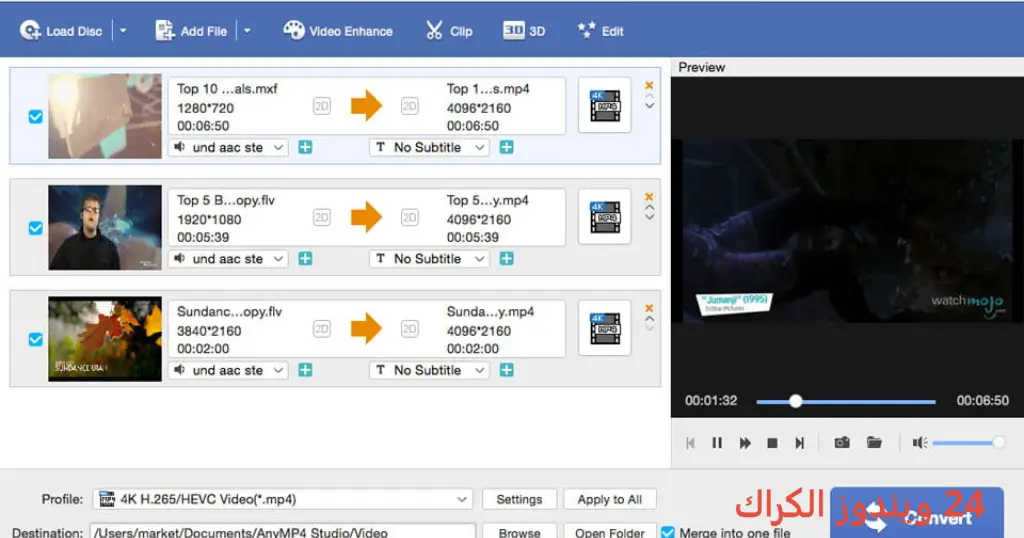The width and height of the screenshot is (1024, 538).
Task: Skip to next item in preview player
Action: [x=799, y=443]
